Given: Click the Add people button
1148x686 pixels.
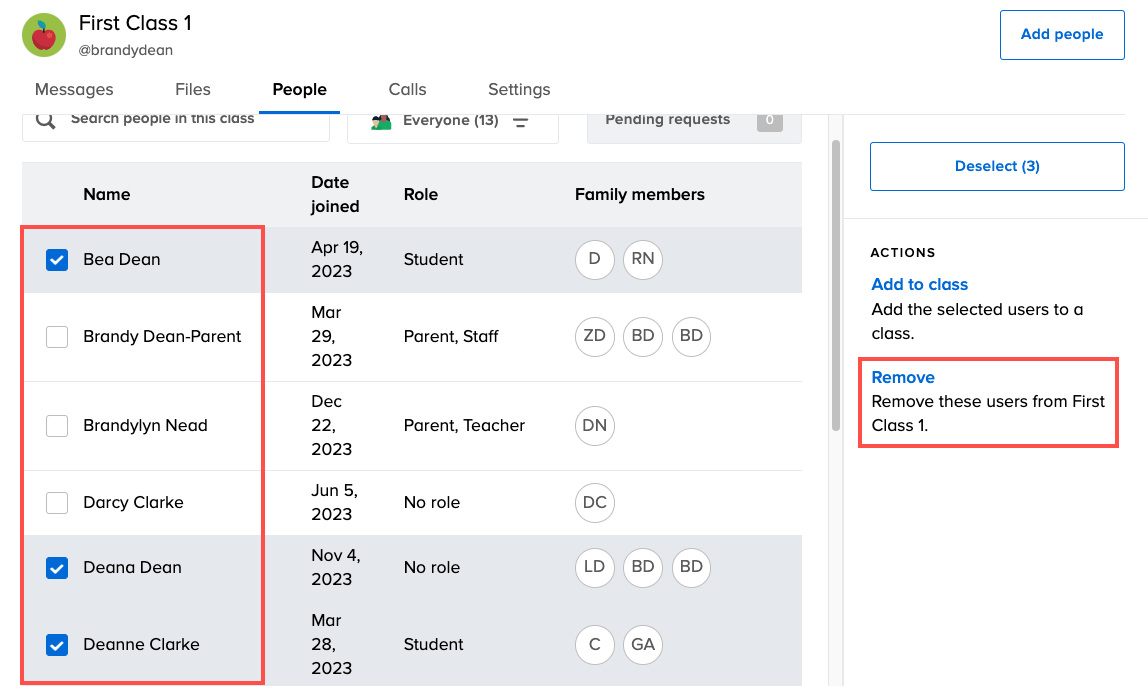Looking at the screenshot, I should pyautogui.click(x=1062, y=35).
